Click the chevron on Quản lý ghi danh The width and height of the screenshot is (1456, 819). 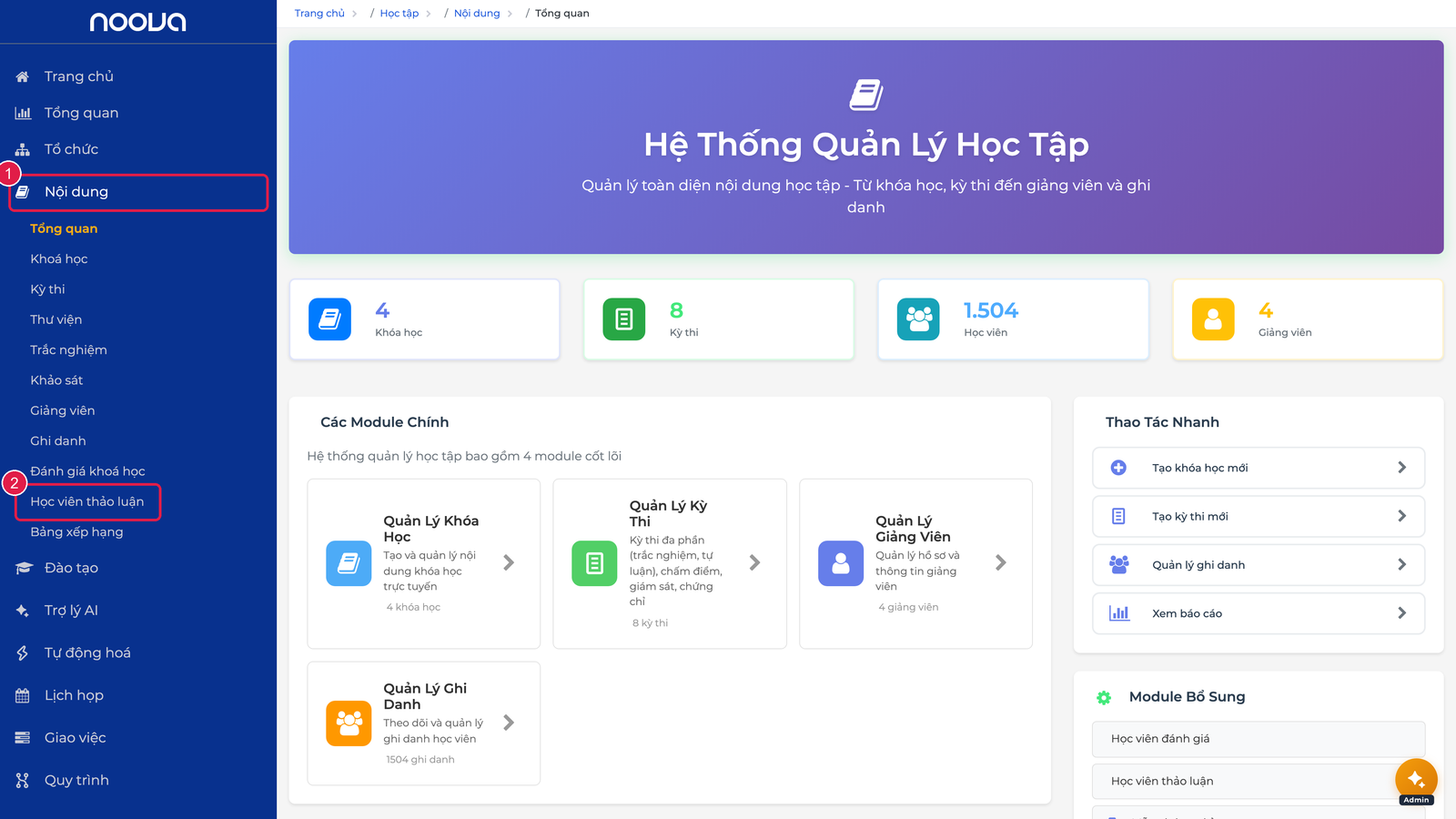pyautogui.click(x=1401, y=565)
